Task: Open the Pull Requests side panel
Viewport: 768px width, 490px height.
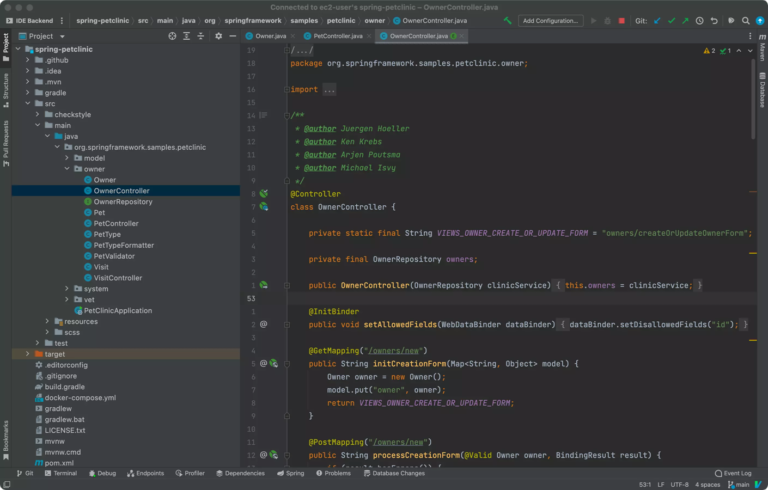Action: point(6,144)
